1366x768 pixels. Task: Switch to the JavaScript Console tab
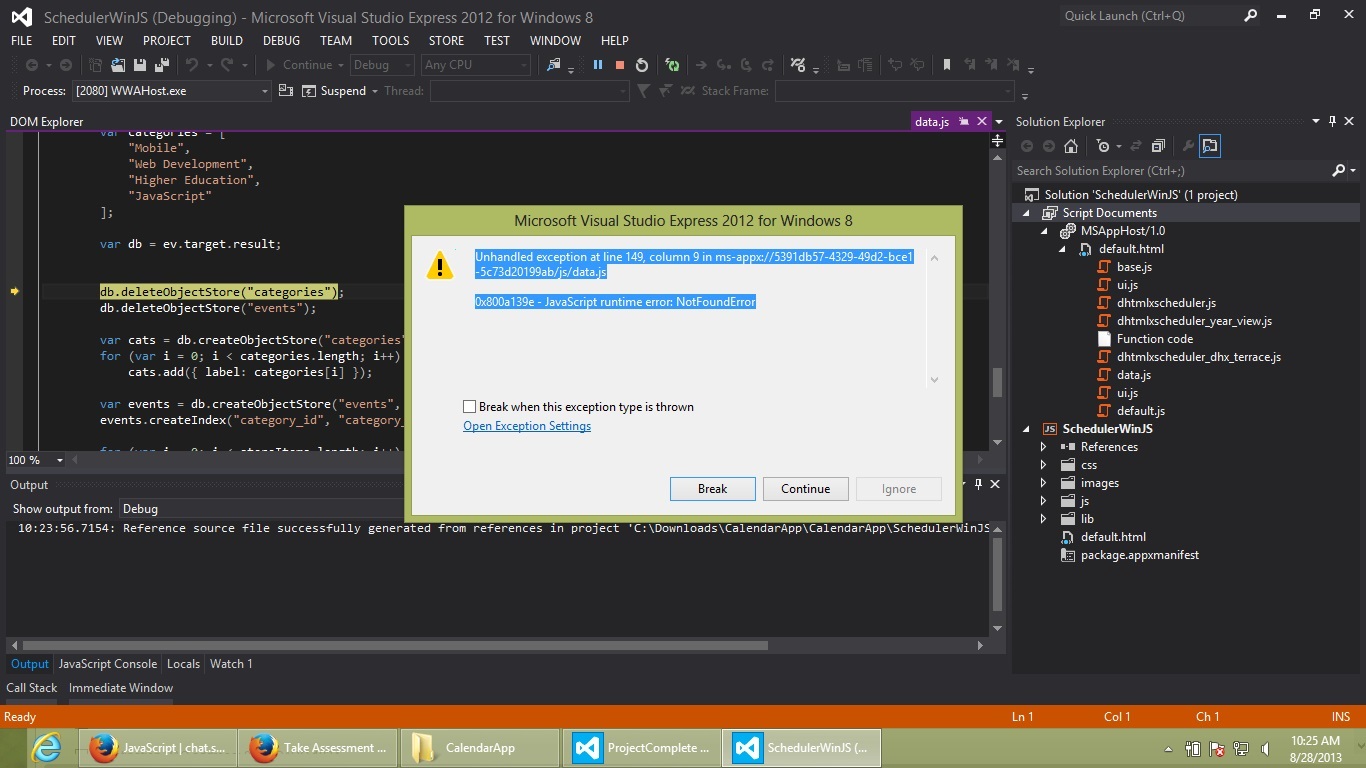pos(108,664)
